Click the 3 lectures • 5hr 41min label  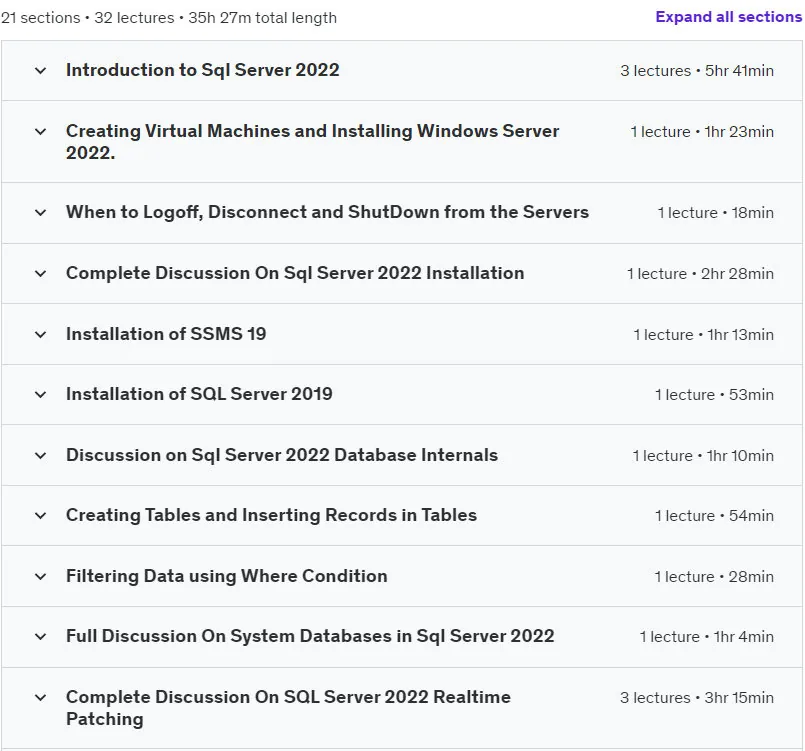pos(697,71)
